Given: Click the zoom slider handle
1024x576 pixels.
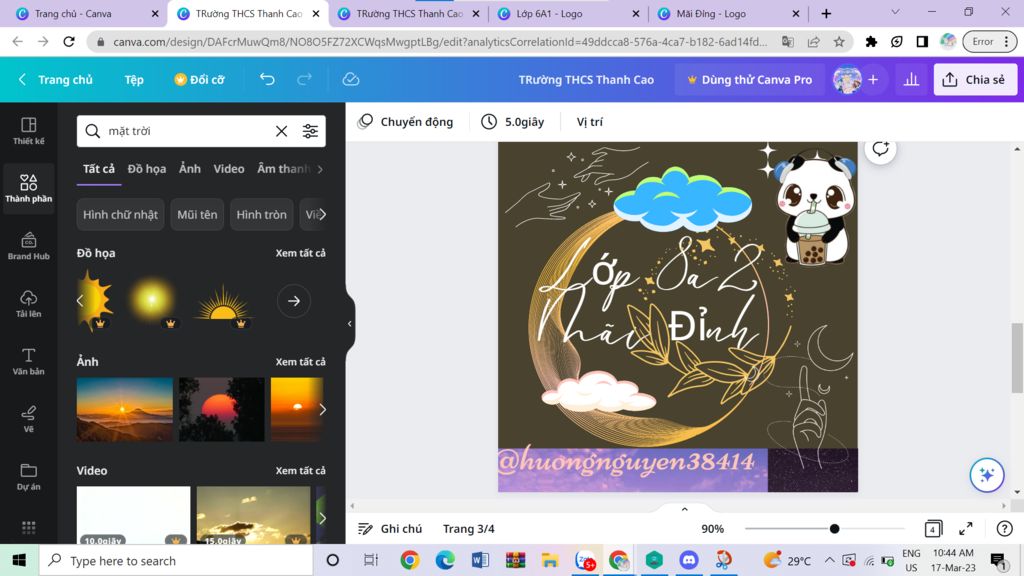Looking at the screenshot, I should tap(834, 528).
